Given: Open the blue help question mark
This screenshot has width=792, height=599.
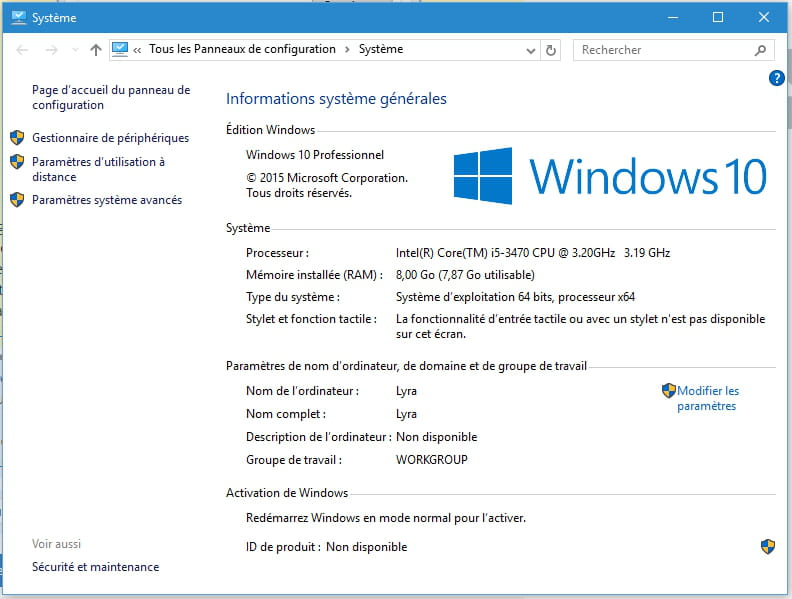Looking at the screenshot, I should 776,78.
